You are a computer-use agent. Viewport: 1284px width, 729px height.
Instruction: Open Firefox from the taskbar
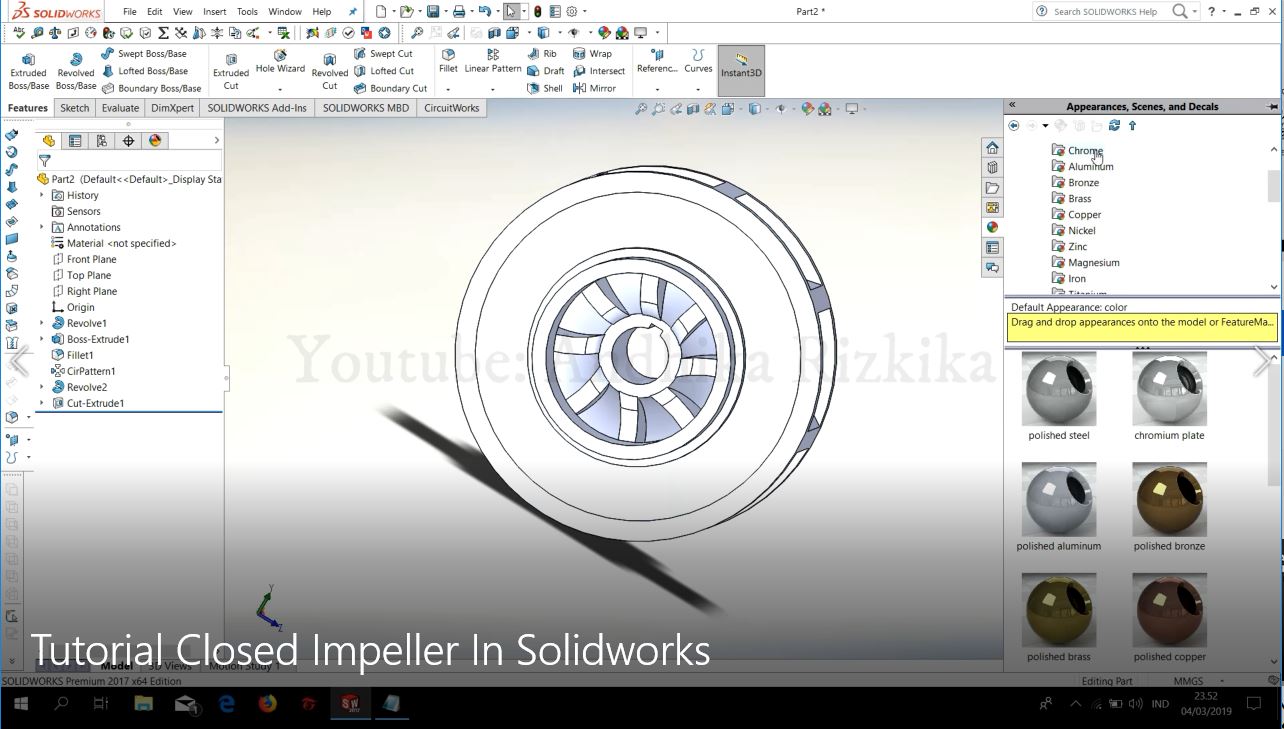pyautogui.click(x=267, y=704)
